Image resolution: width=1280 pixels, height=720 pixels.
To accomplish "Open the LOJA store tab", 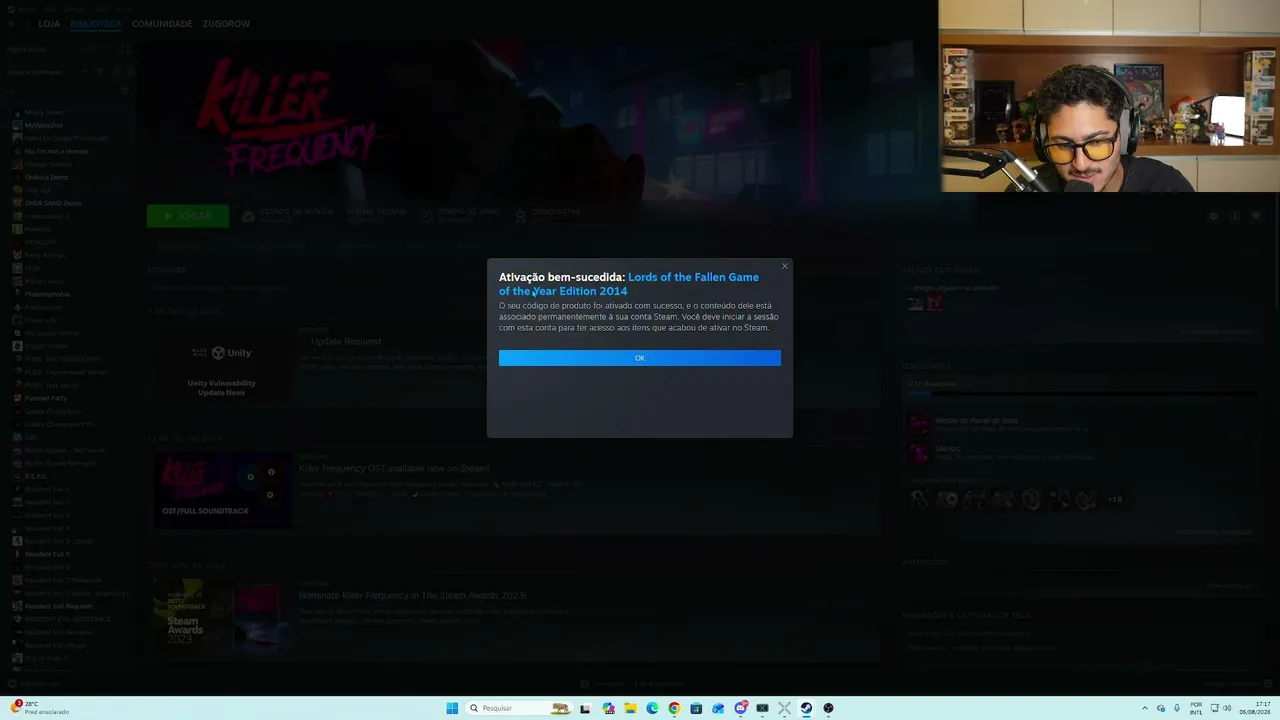I will coord(49,24).
